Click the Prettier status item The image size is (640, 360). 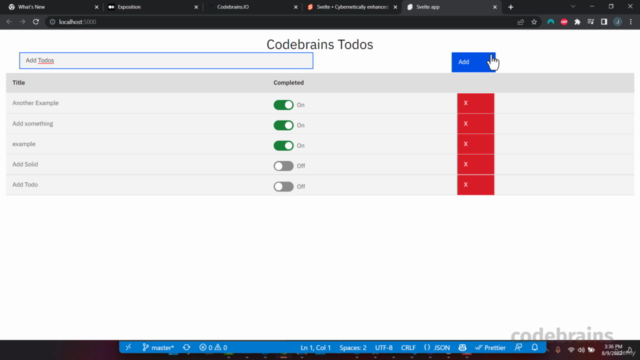coord(490,348)
